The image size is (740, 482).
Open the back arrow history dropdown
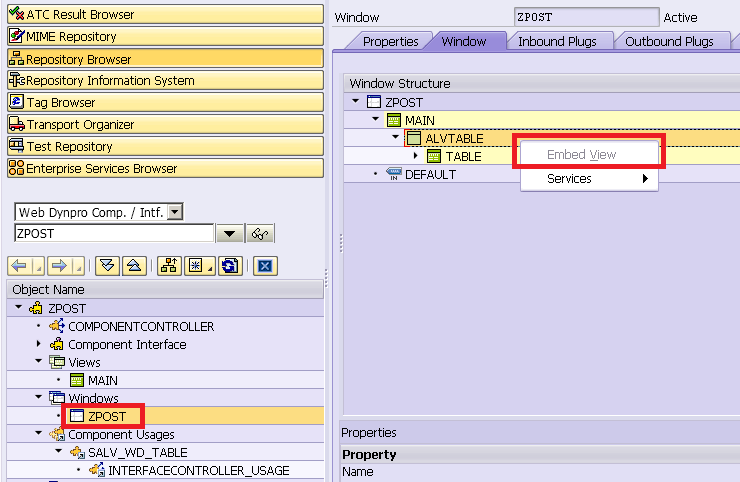click(x=39, y=266)
